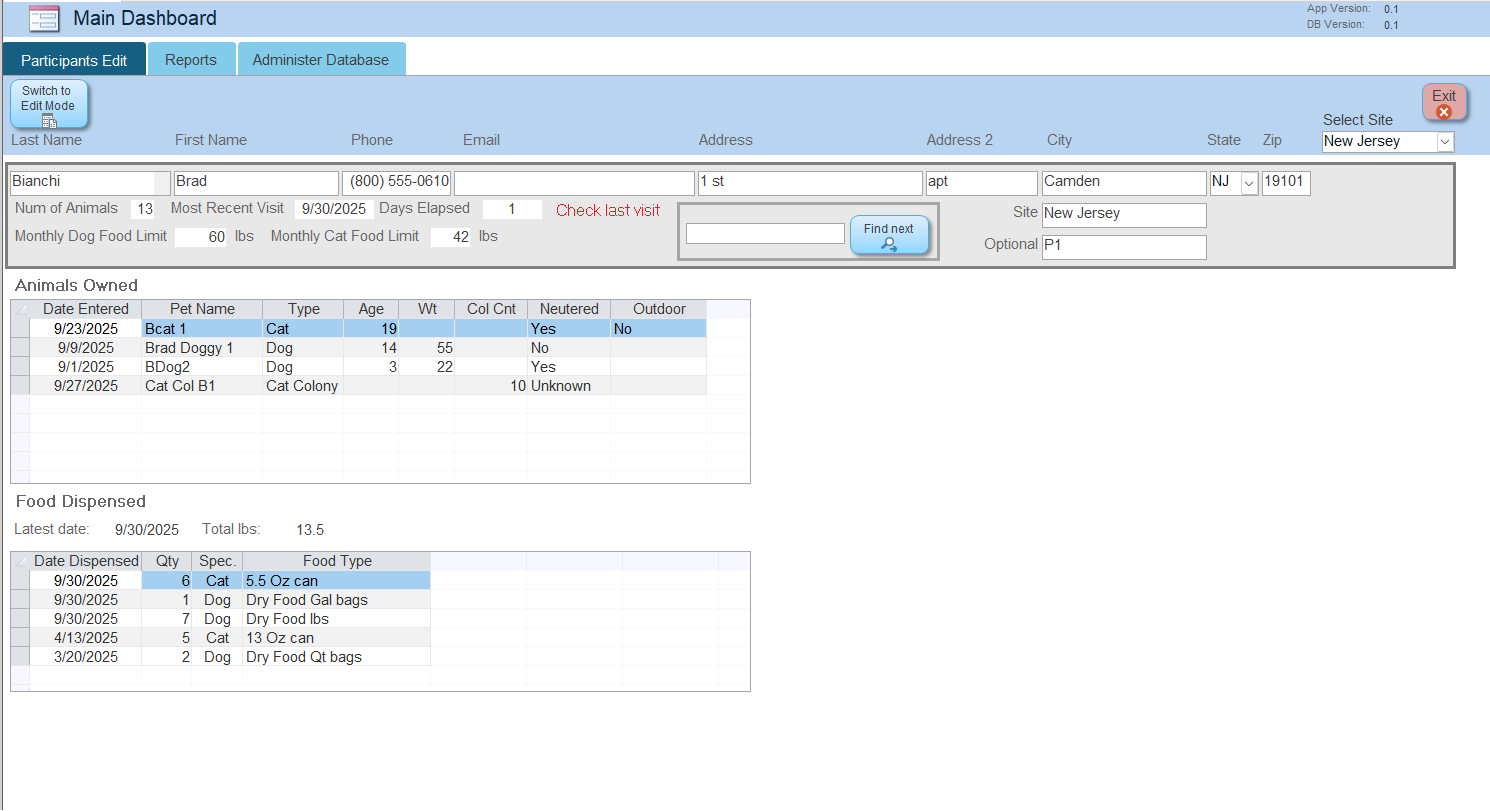The image size is (1490, 811).
Task: Click the Dry Food Gal bags cell
Action: click(337, 600)
